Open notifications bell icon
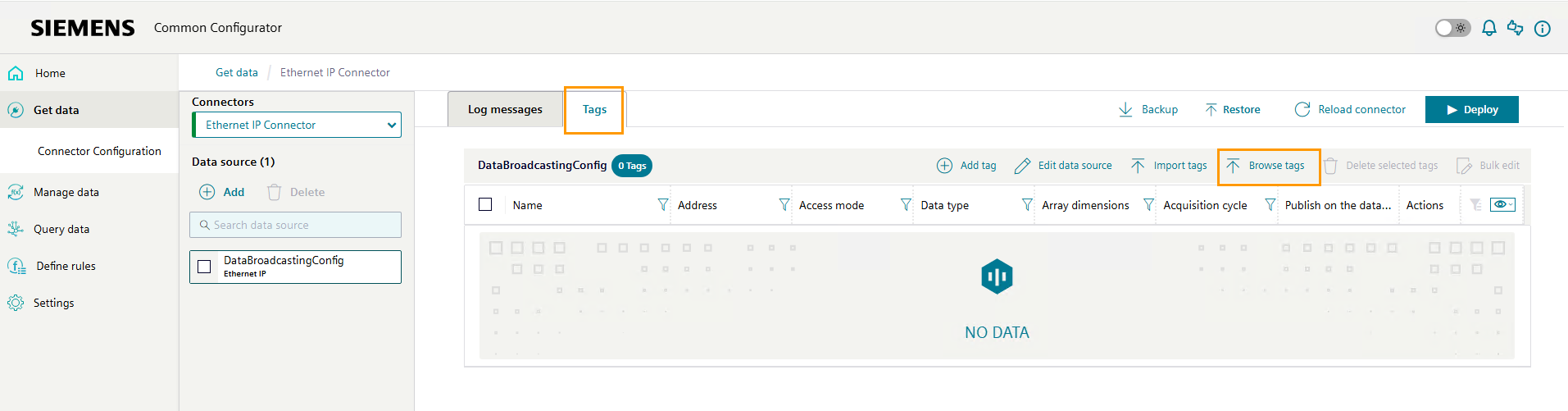This screenshot has height=411, width=1568. (x=1488, y=28)
